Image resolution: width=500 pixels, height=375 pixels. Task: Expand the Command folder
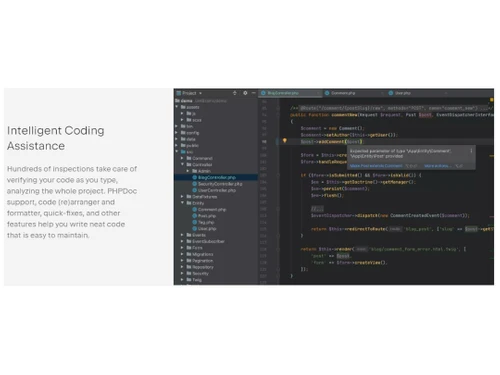pyautogui.click(x=182, y=158)
